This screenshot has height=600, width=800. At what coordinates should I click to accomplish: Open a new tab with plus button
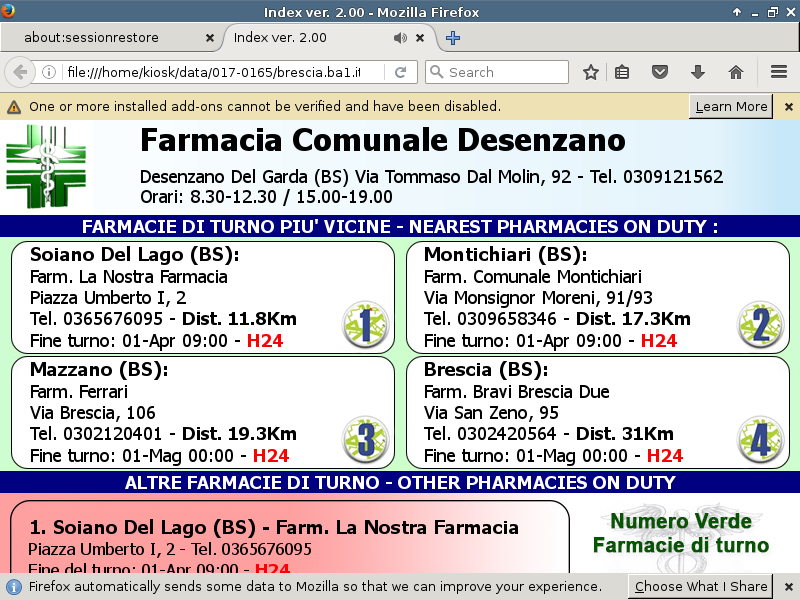pyautogui.click(x=452, y=38)
